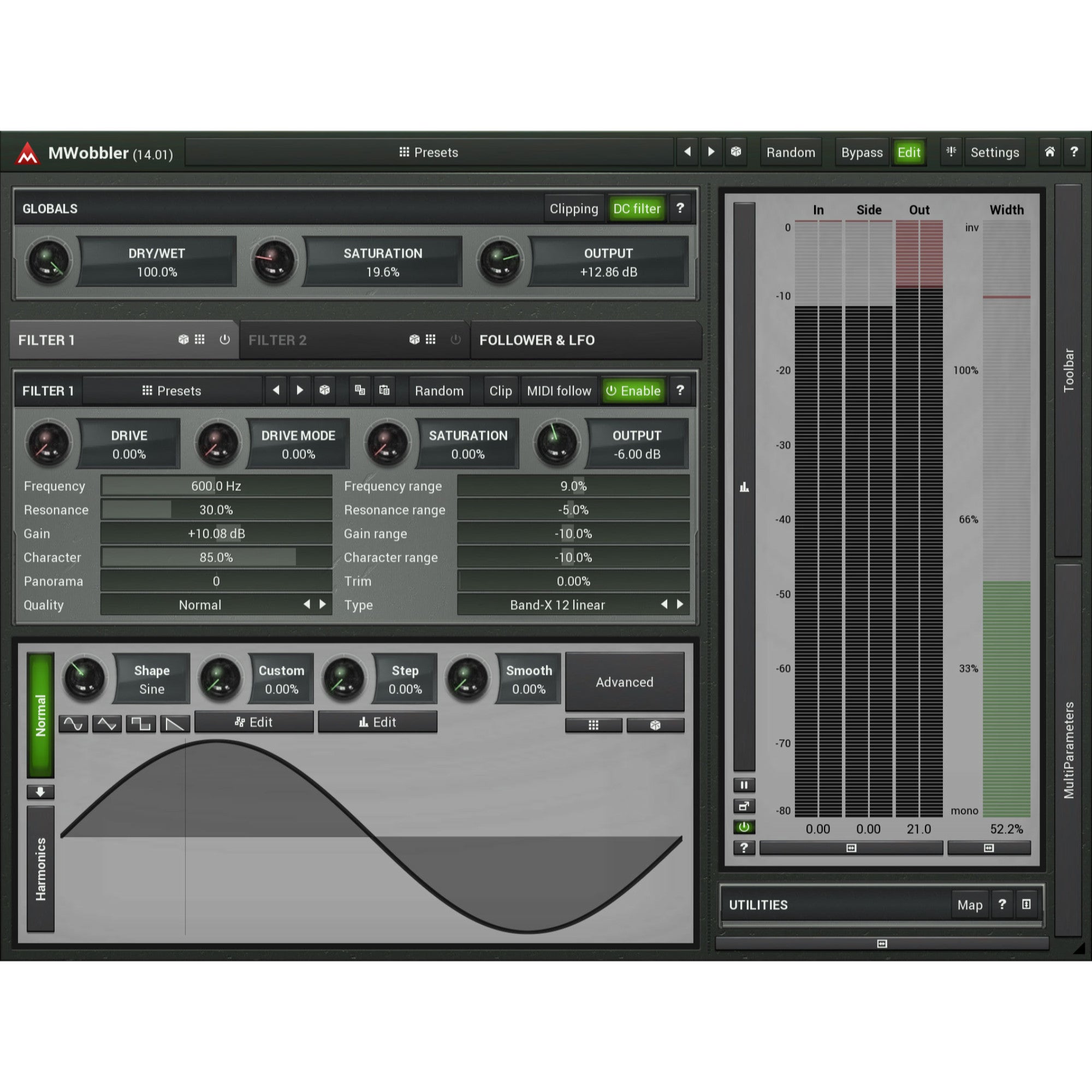The width and height of the screenshot is (1092, 1092).
Task: Click the Frequency value field
Action: click(x=216, y=486)
